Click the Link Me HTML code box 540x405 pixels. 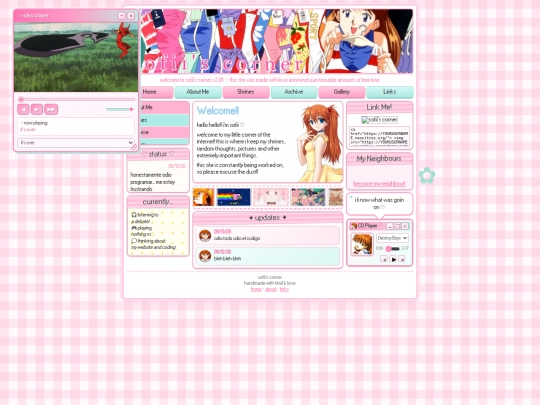(x=380, y=136)
